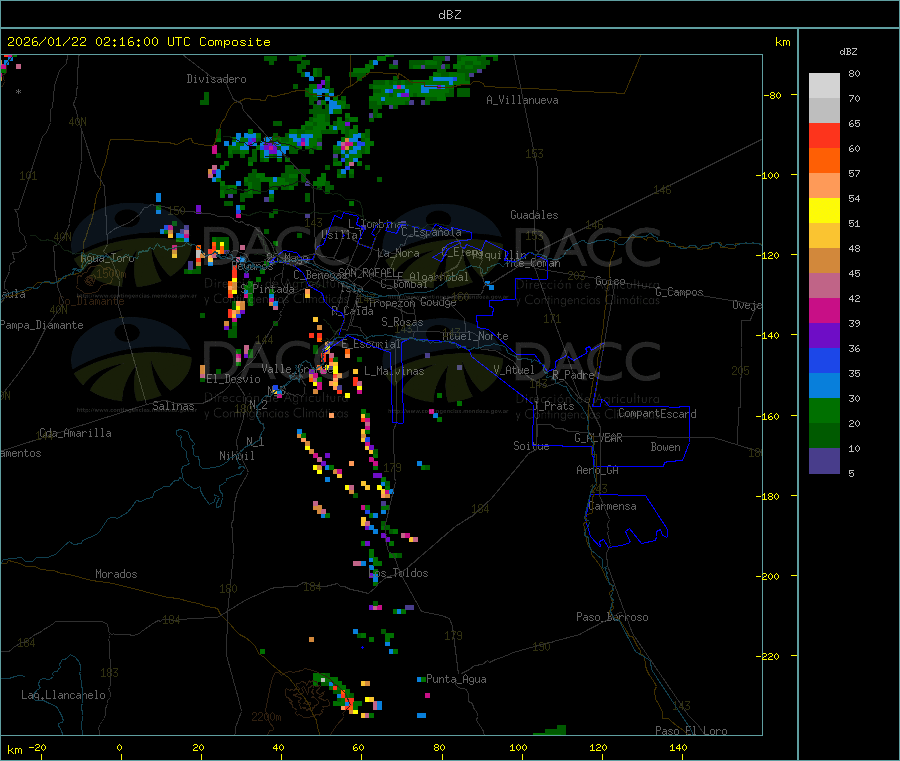The width and height of the screenshot is (900, 761).
Task: Select the dark orange 57-60 dBZ legend swatch
Action: (824, 161)
